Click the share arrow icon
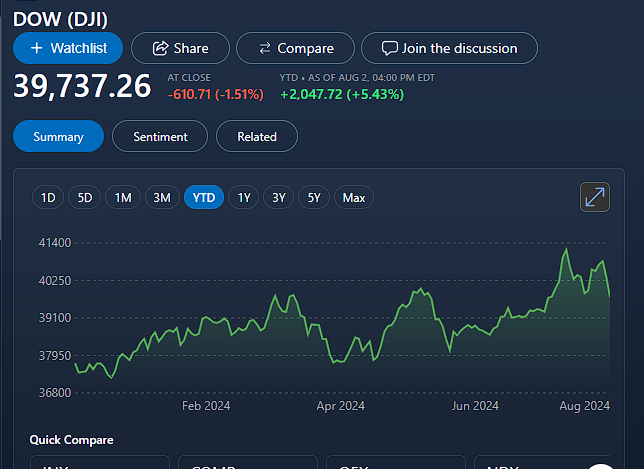 click(x=161, y=48)
